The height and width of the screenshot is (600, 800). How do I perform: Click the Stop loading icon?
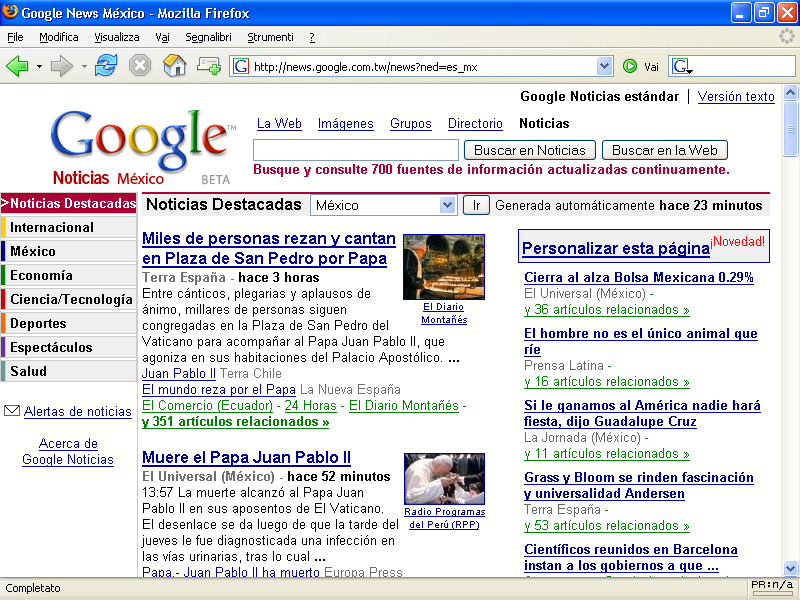pyautogui.click(x=140, y=66)
